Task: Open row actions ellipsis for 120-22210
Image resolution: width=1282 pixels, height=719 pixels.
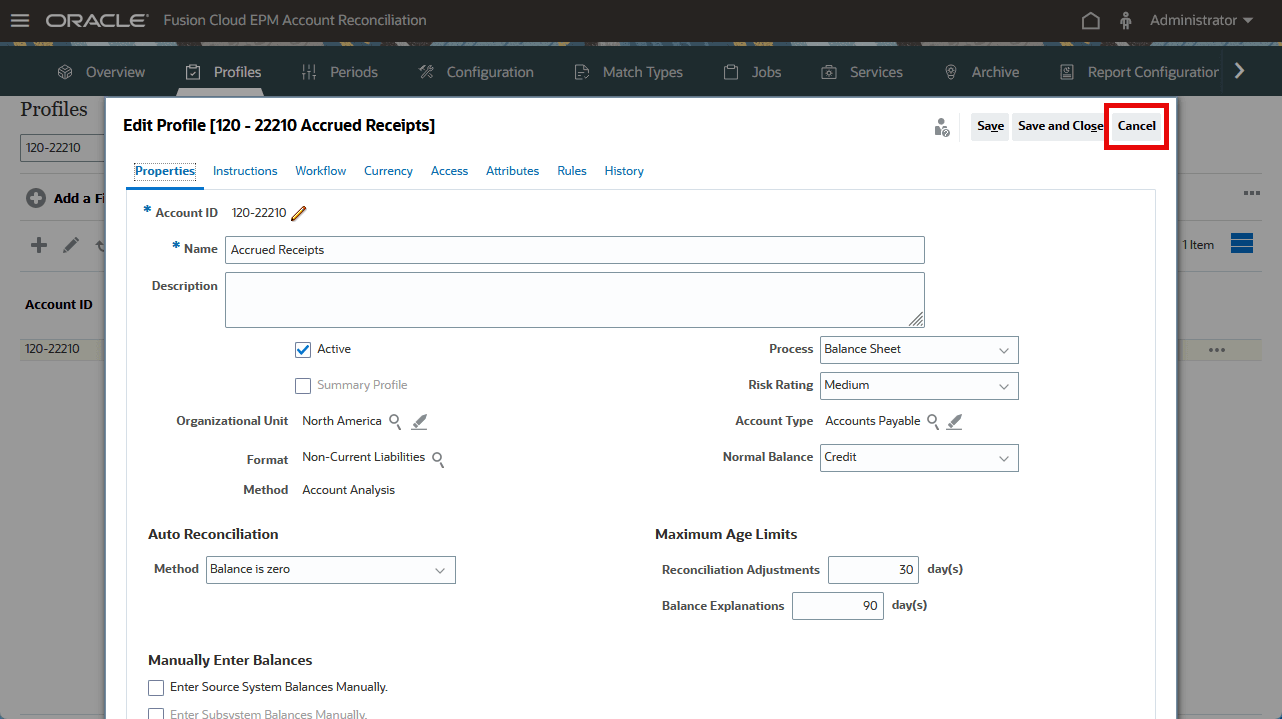Action: click(1217, 350)
